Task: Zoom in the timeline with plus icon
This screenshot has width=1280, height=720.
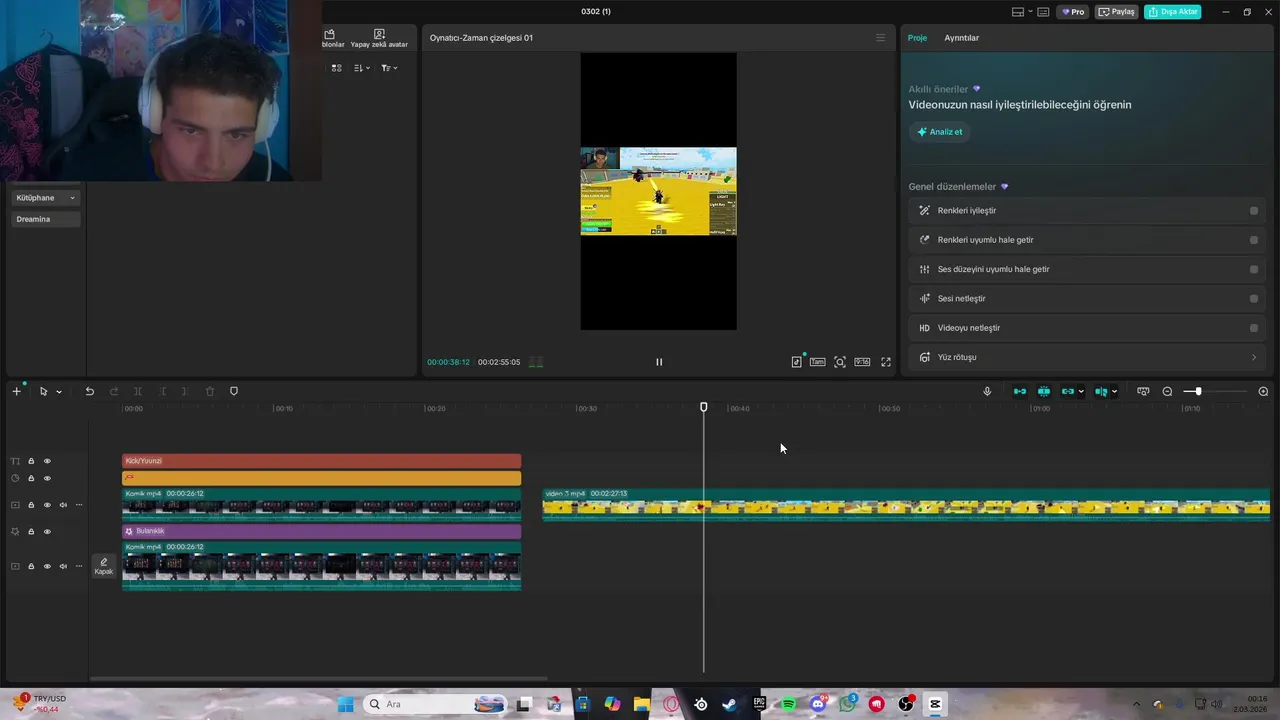Action: click(1263, 391)
